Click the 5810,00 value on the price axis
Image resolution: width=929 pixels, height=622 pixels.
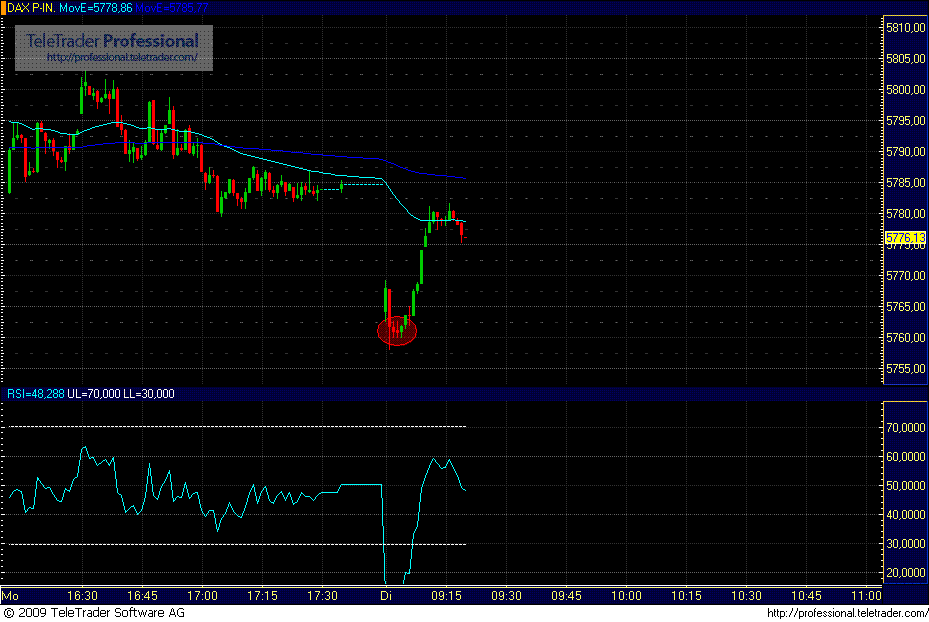904,28
